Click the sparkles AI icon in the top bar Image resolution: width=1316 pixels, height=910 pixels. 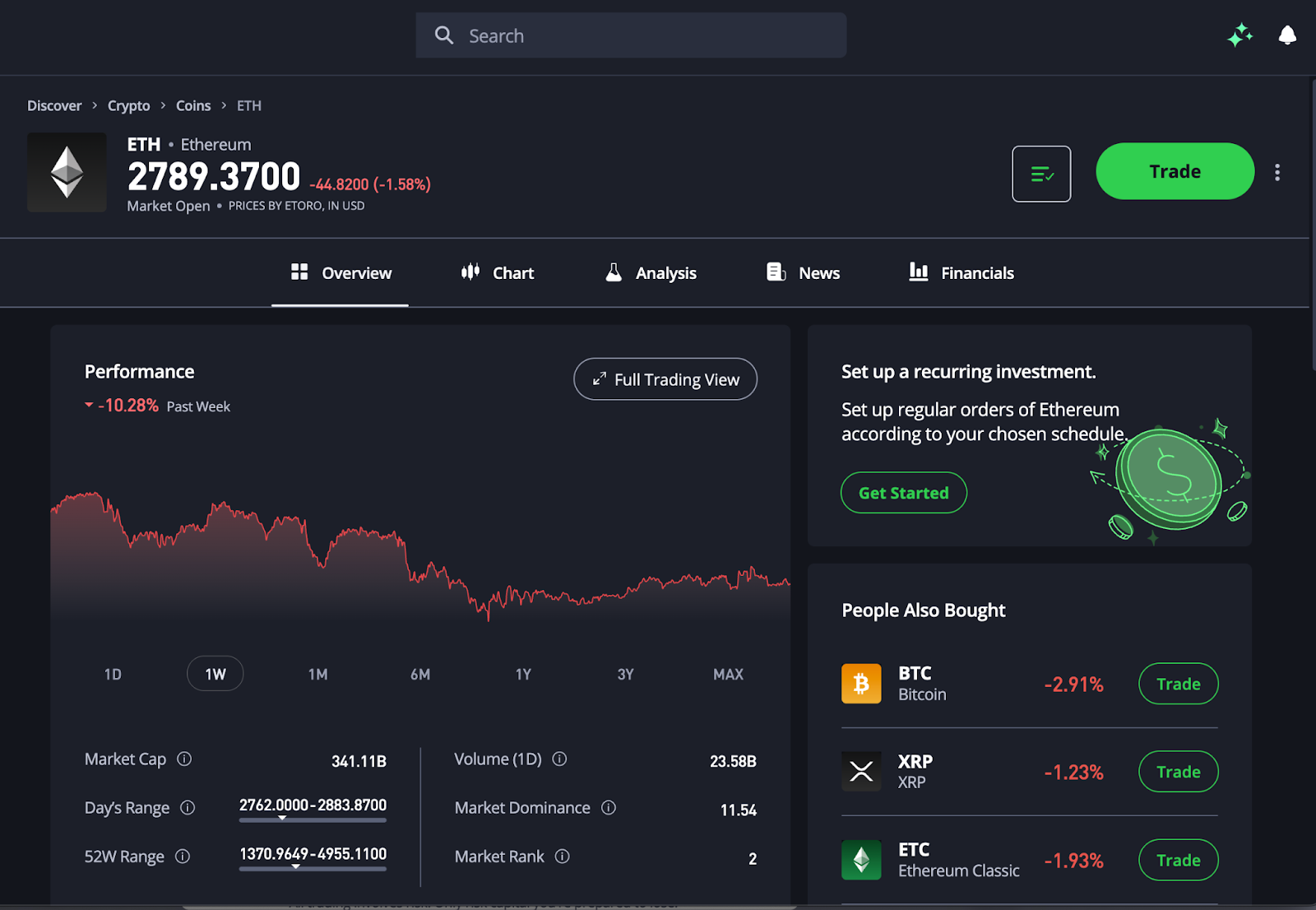(1240, 35)
